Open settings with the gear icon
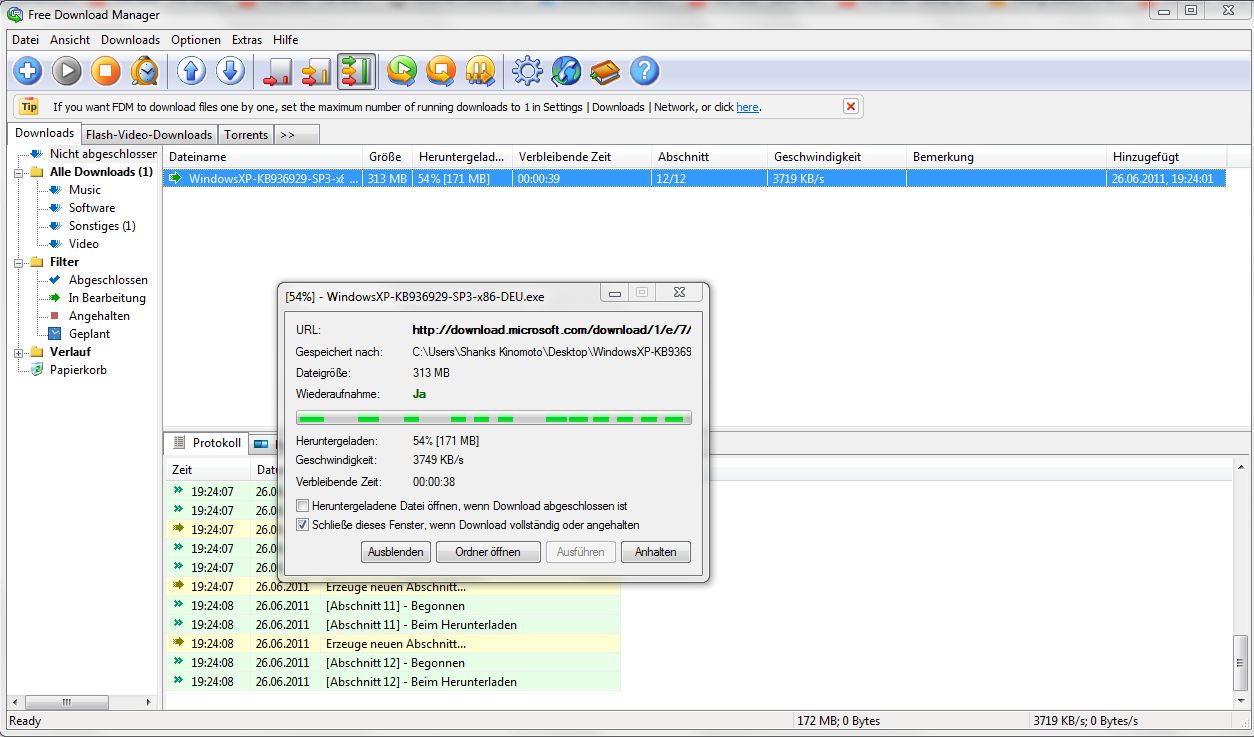1254x737 pixels. 527,71
